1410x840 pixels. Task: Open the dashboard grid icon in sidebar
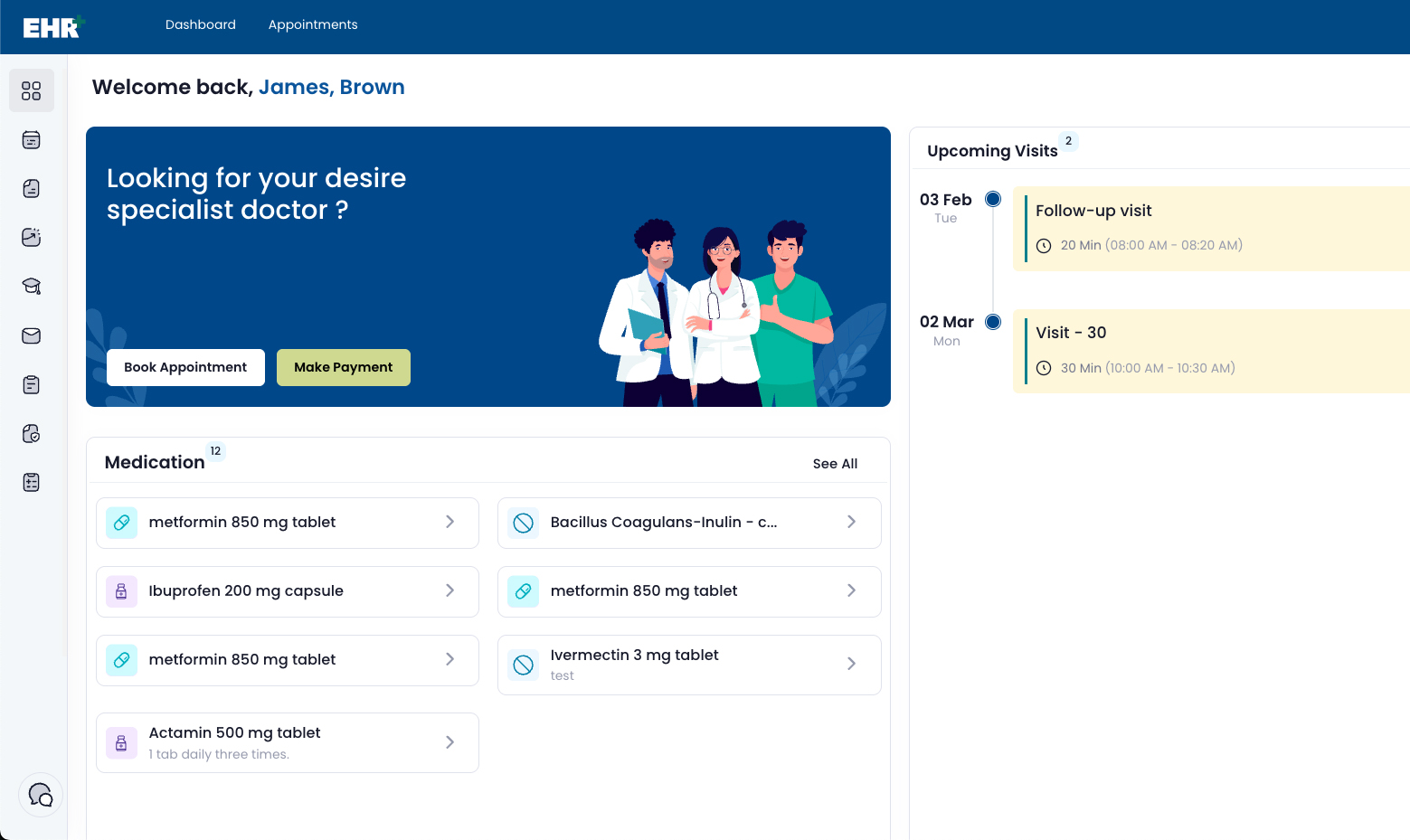(x=32, y=90)
